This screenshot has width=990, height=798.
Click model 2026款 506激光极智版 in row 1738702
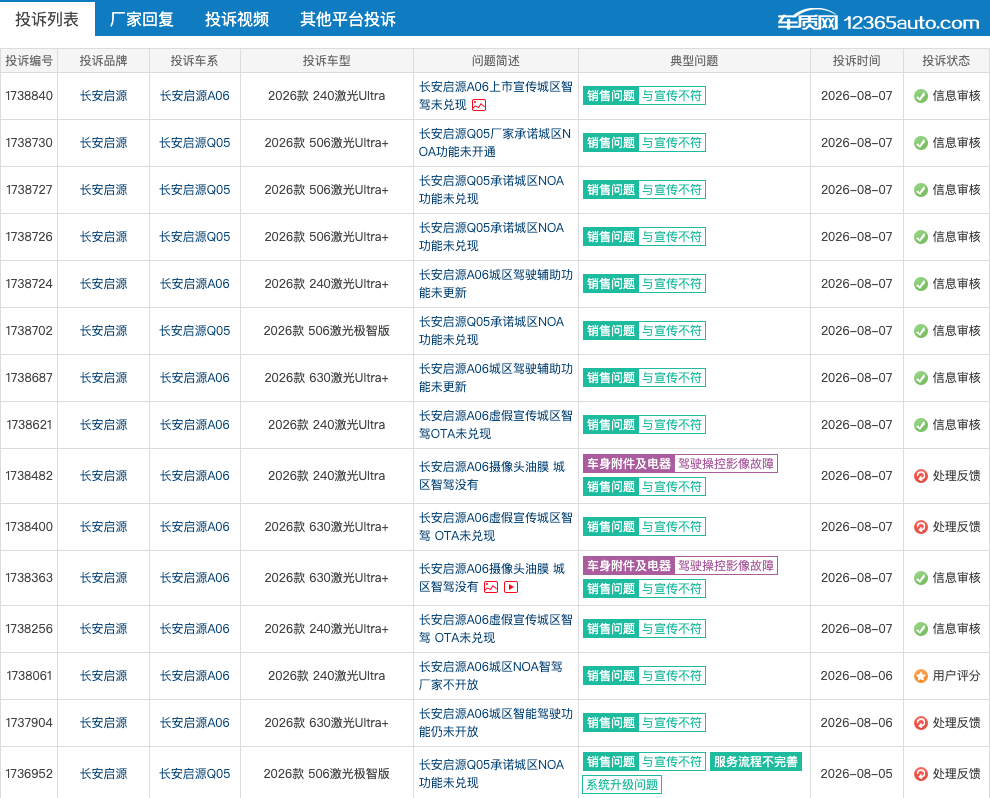click(x=326, y=331)
